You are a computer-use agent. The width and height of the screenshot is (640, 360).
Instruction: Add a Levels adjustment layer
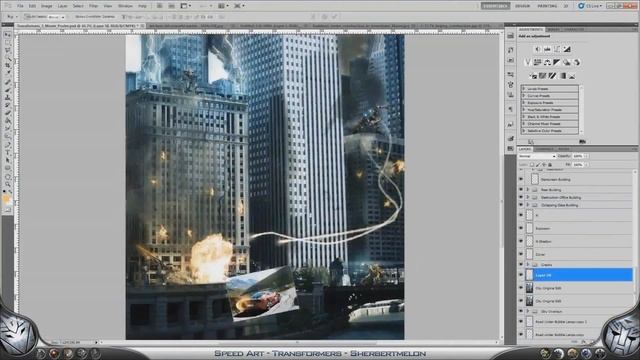547,49
